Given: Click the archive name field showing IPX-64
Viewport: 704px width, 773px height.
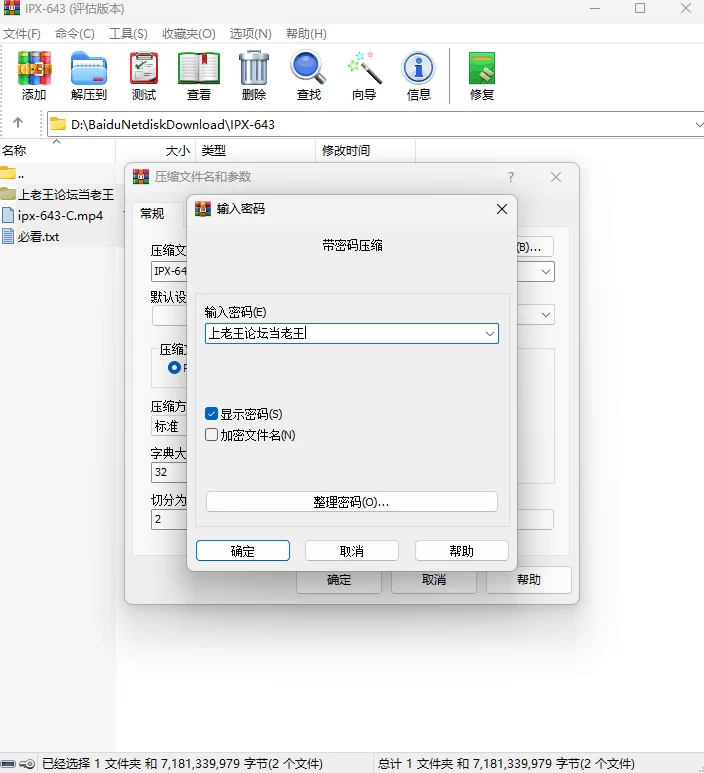Looking at the screenshot, I should [170, 271].
